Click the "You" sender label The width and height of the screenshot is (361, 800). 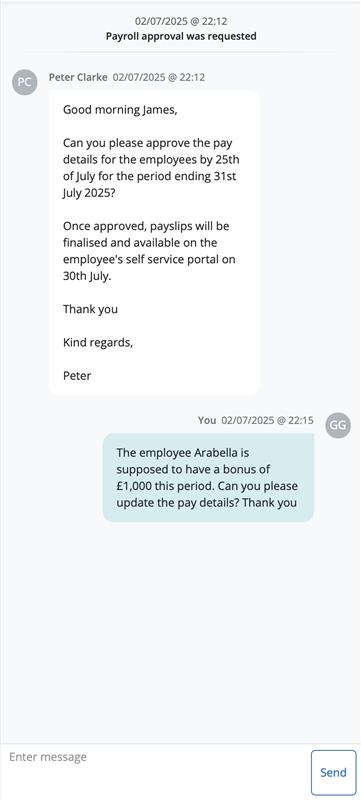pos(207,420)
